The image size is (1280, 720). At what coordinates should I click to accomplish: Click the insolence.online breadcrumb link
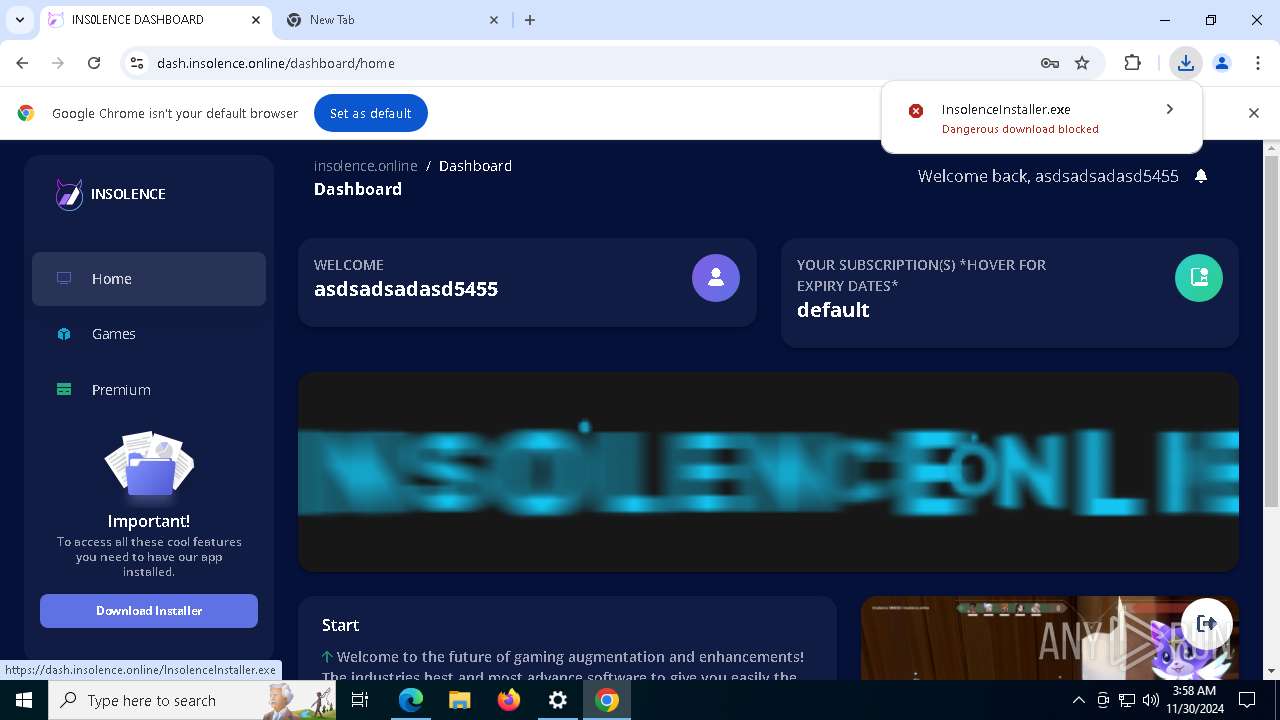(x=366, y=166)
